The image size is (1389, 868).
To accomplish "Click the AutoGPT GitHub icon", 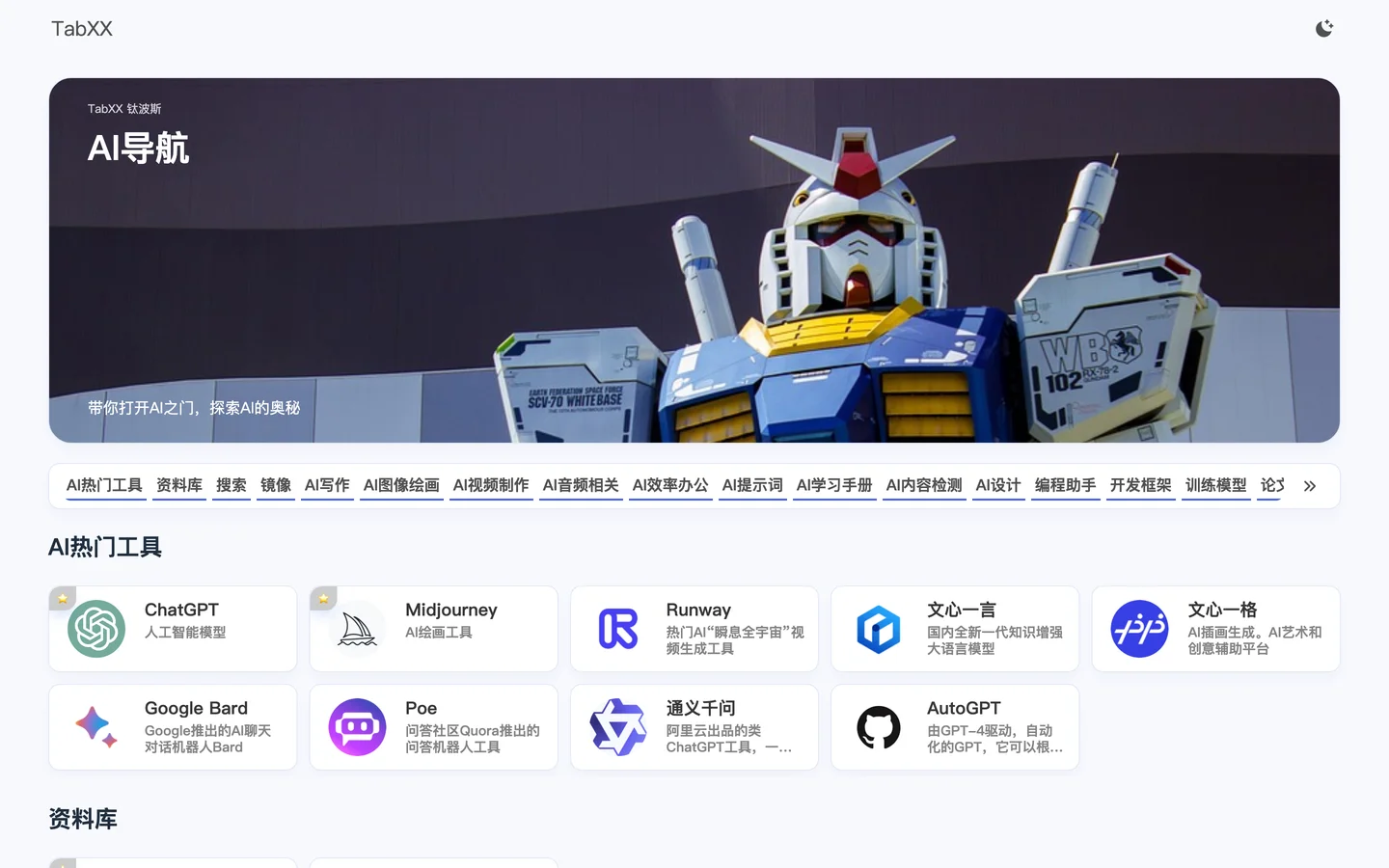I will coord(879,727).
